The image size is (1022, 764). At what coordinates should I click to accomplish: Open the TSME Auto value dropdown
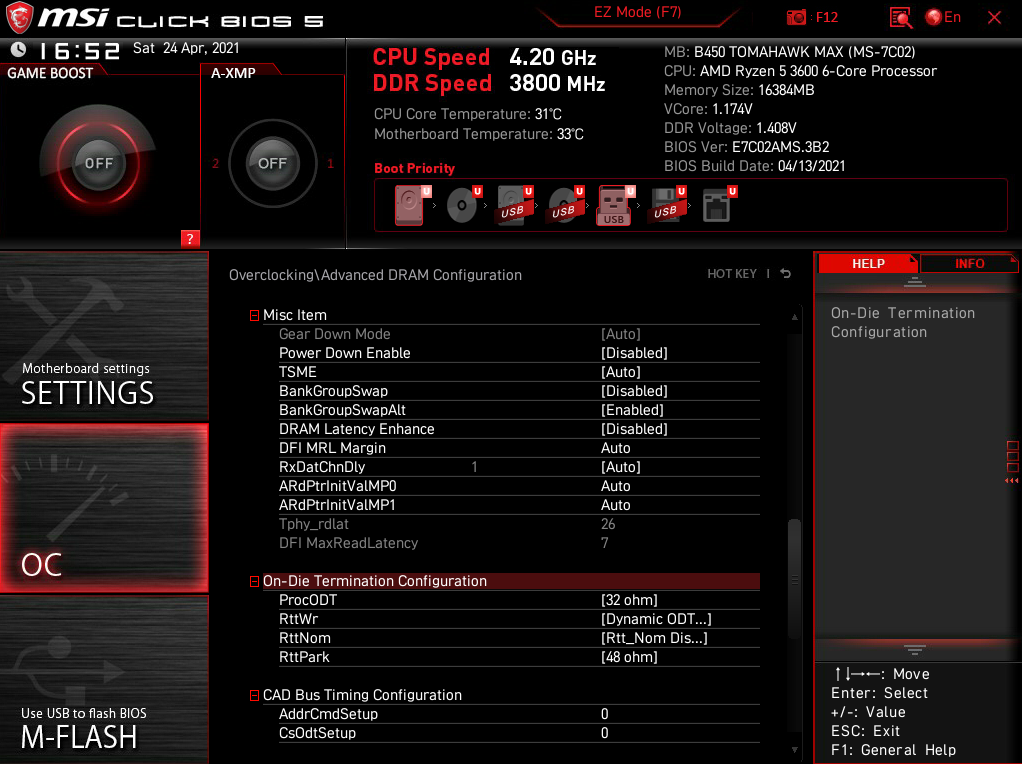620,372
